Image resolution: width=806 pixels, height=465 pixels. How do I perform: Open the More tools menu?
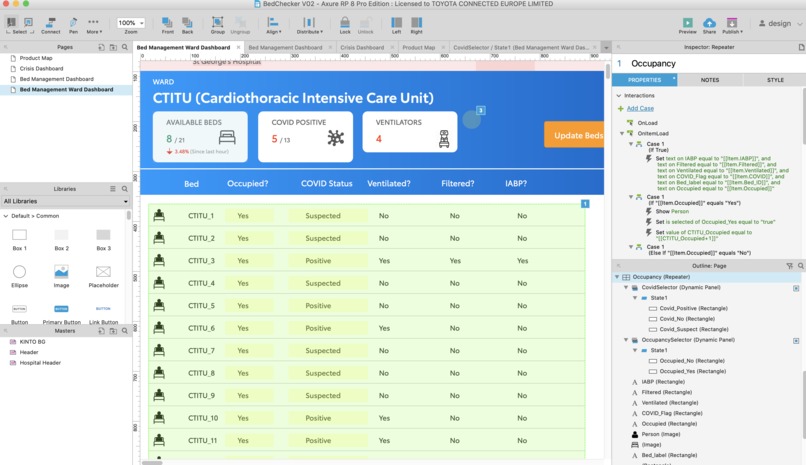pos(94,25)
